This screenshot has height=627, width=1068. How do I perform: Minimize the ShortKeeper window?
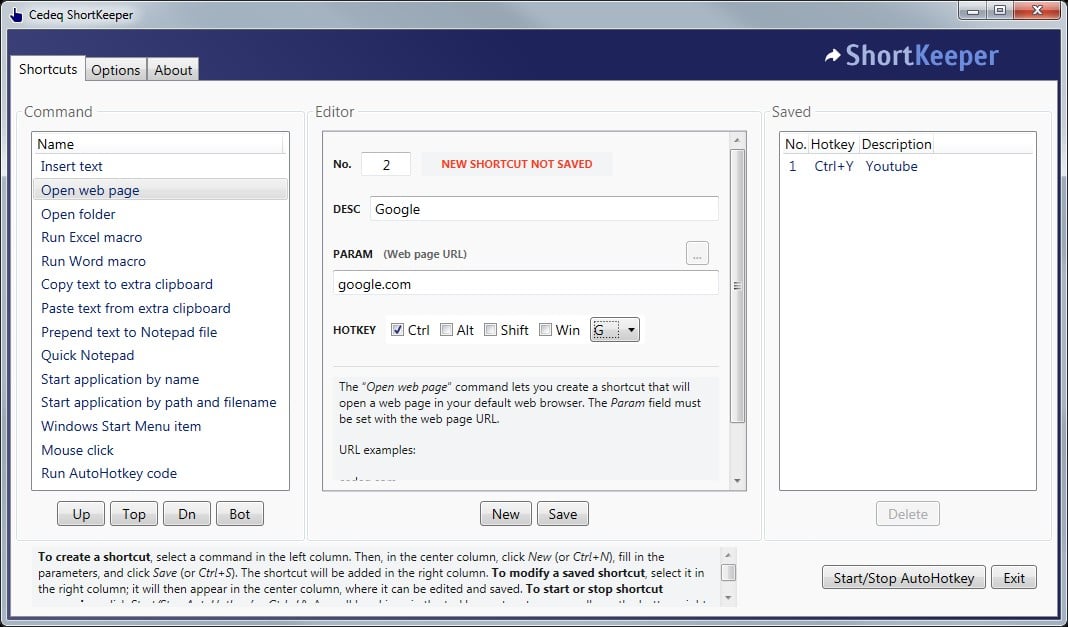(973, 10)
